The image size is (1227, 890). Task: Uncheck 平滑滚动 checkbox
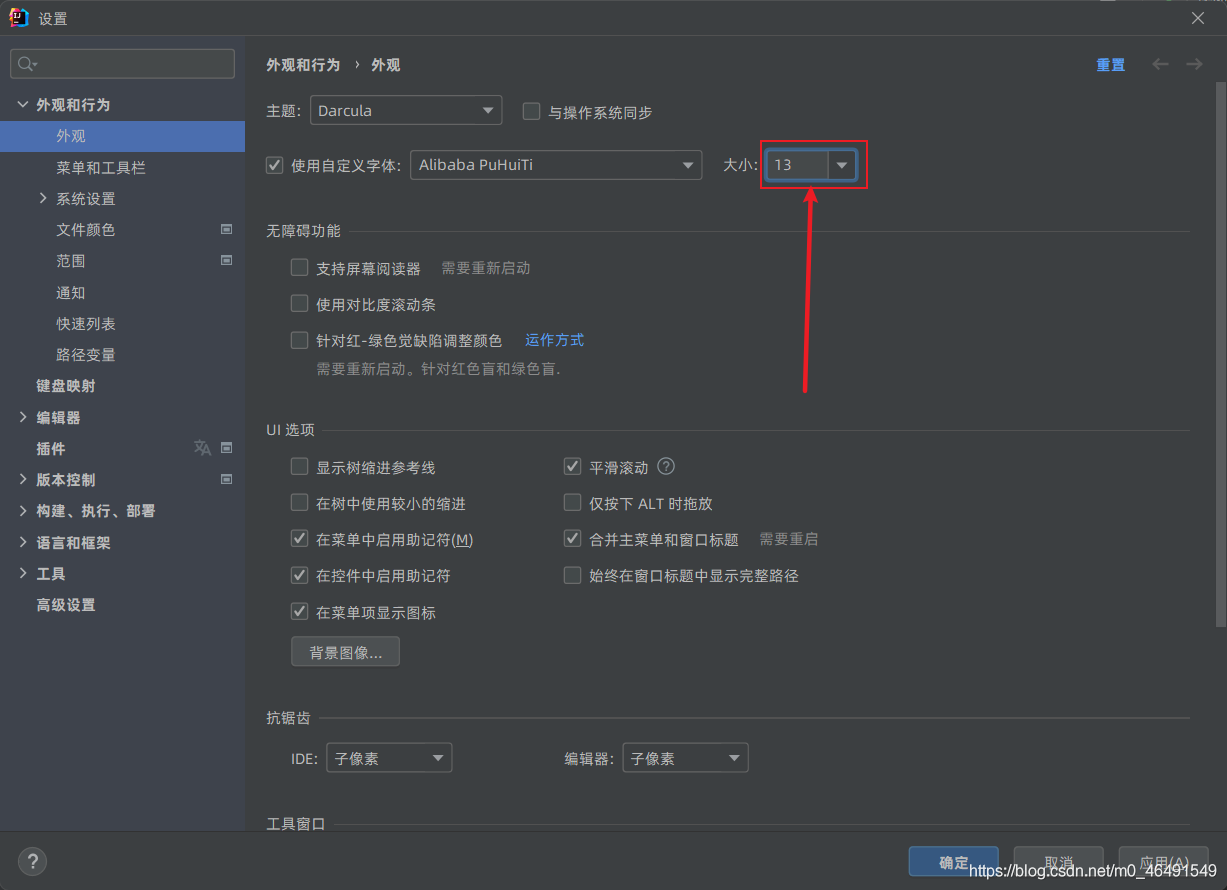573,466
